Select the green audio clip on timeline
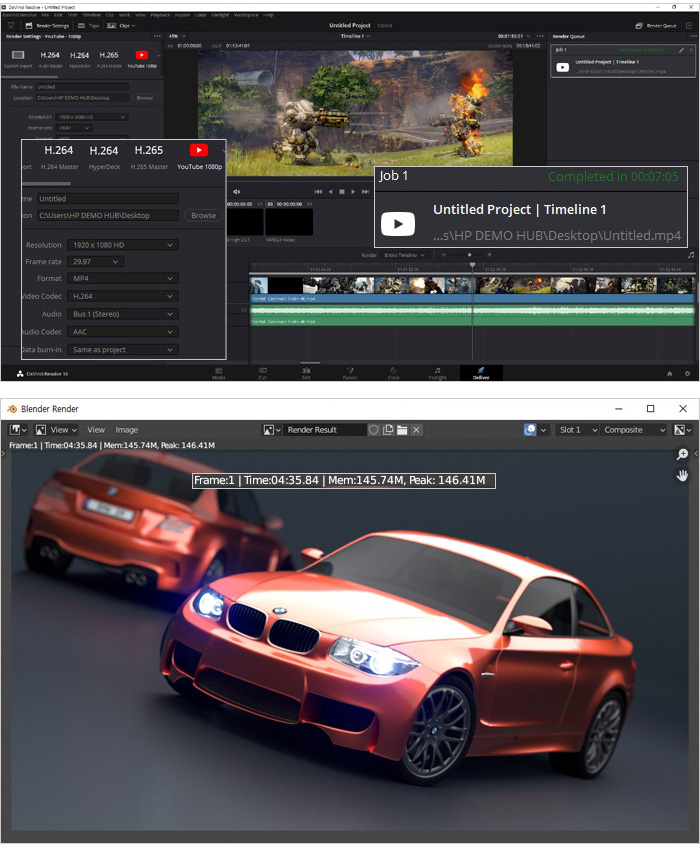The image size is (700, 848). coord(472,315)
